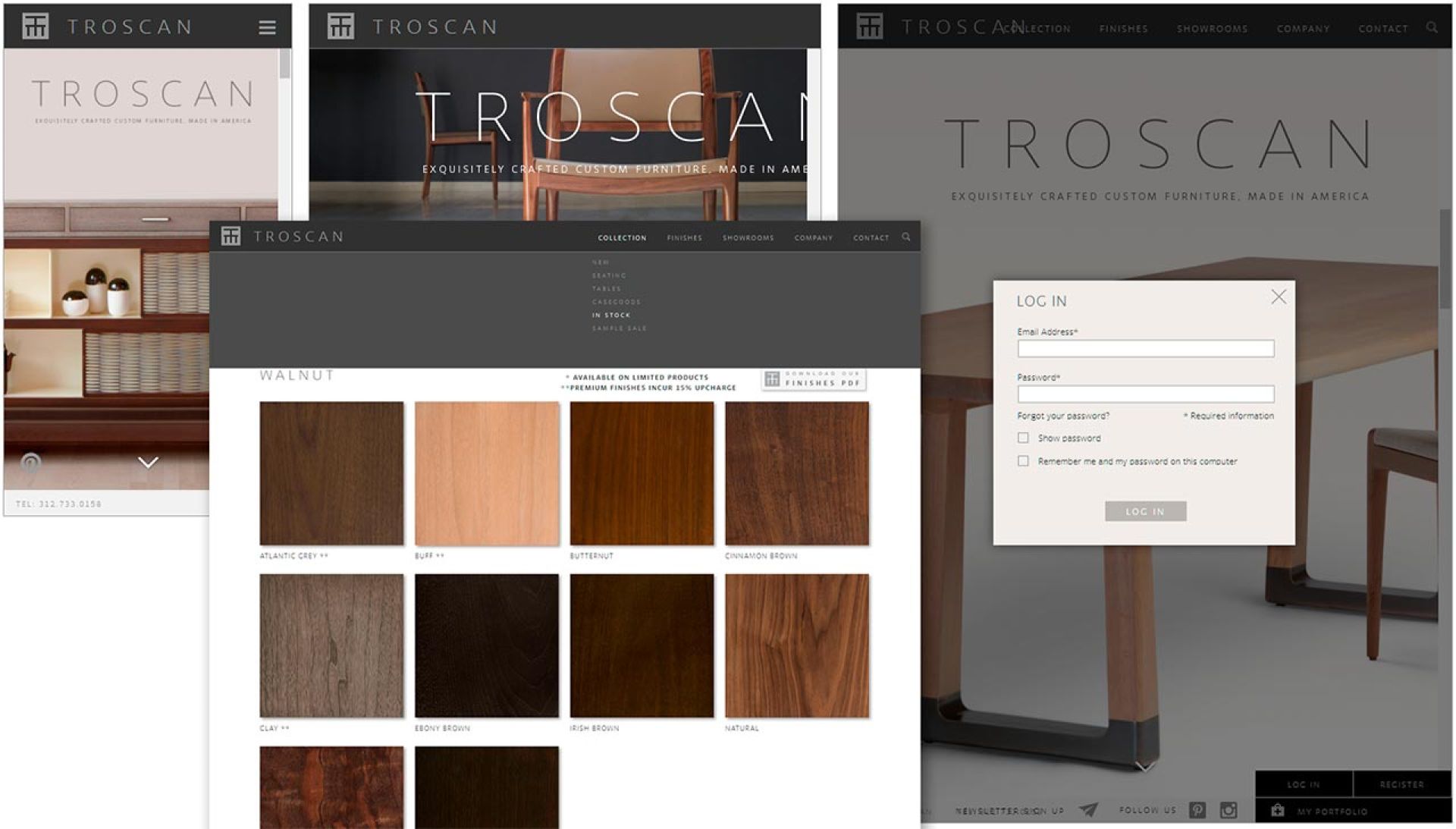Open the Contact menu in finishes window

pyautogui.click(x=871, y=238)
